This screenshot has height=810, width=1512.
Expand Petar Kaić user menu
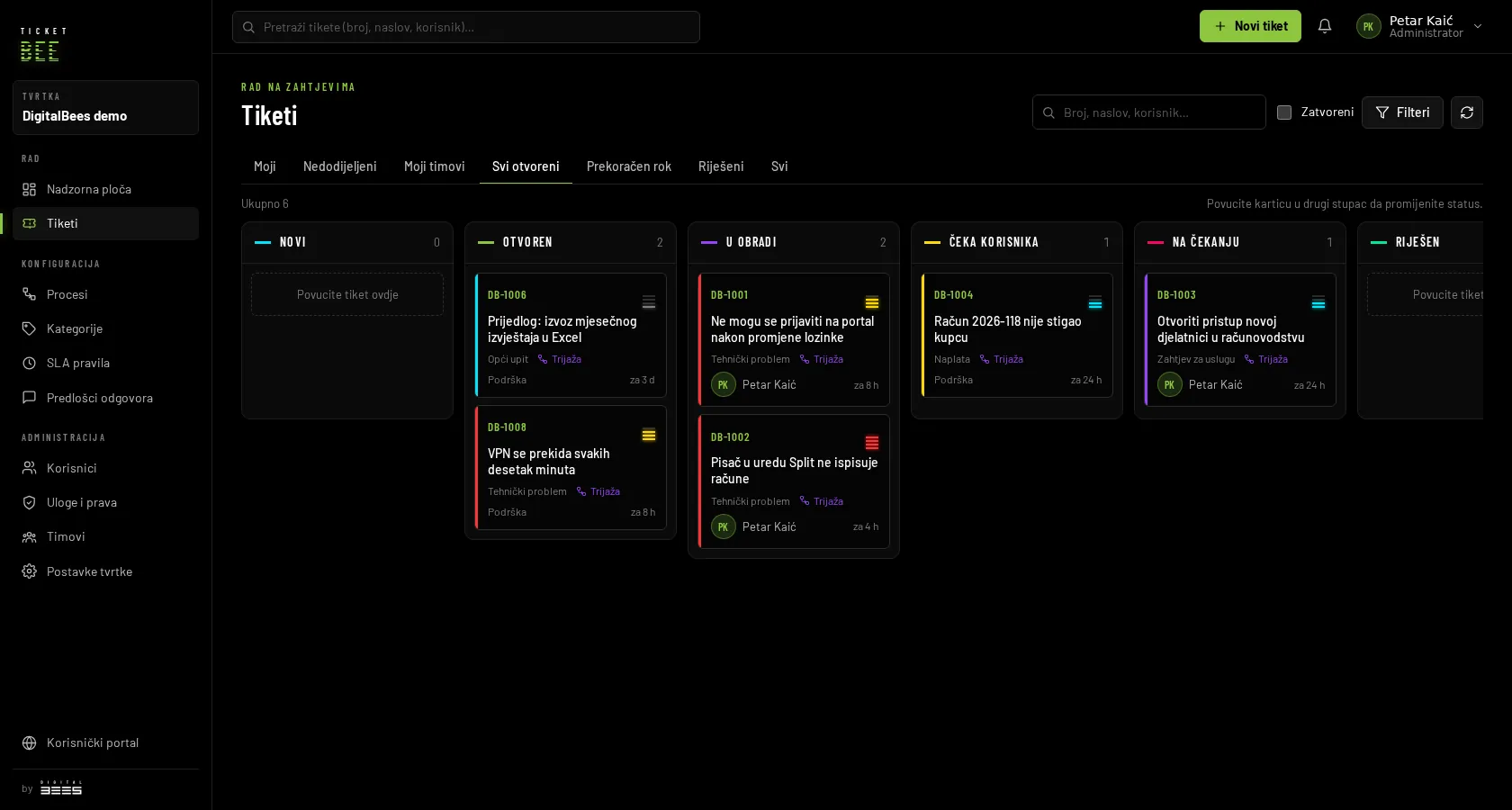(x=1419, y=26)
